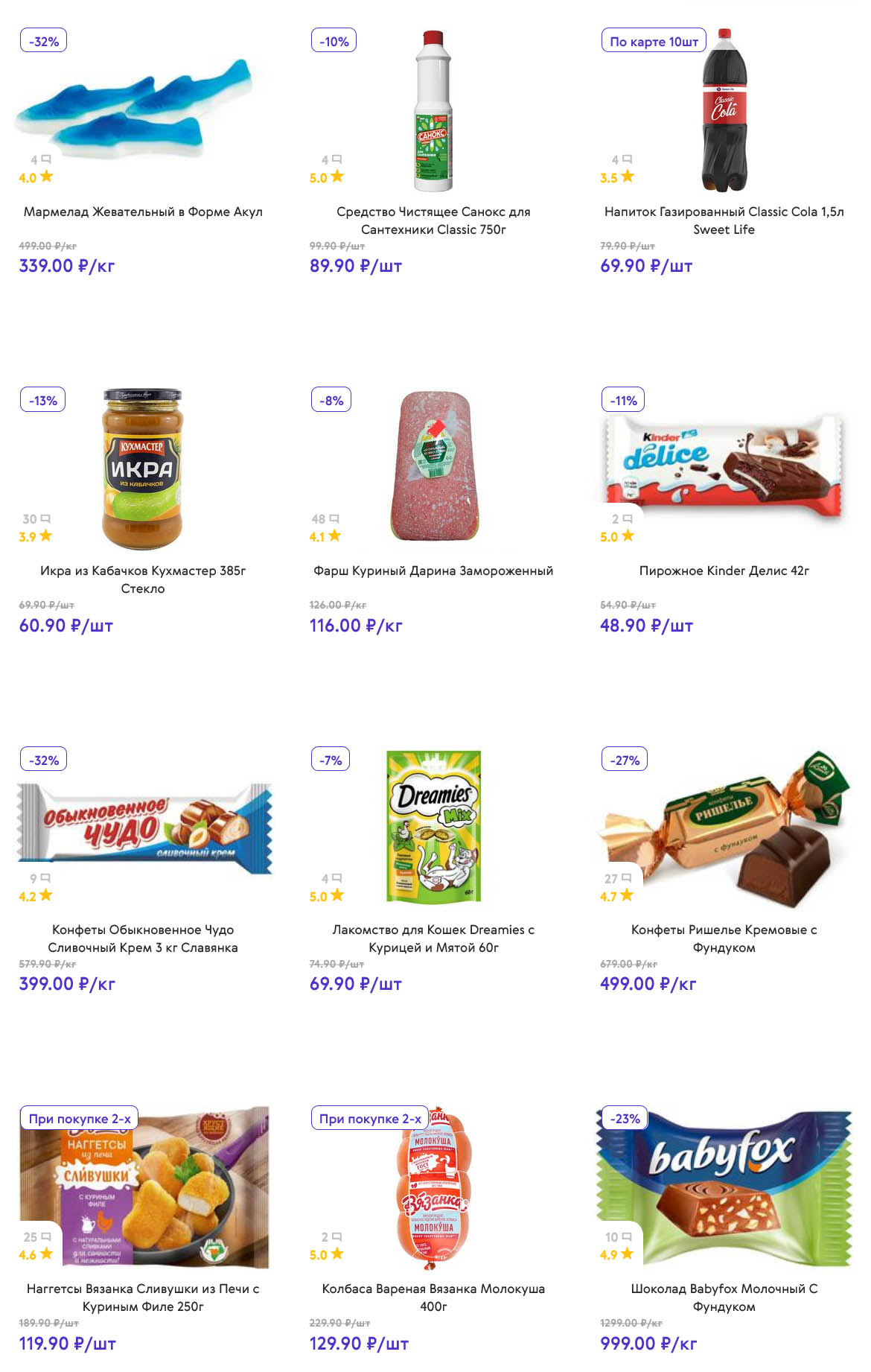Click the -32% badge on shark marmalade
Image resolution: width=871 pixels, height=1372 pixels.
pyautogui.click(x=43, y=41)
